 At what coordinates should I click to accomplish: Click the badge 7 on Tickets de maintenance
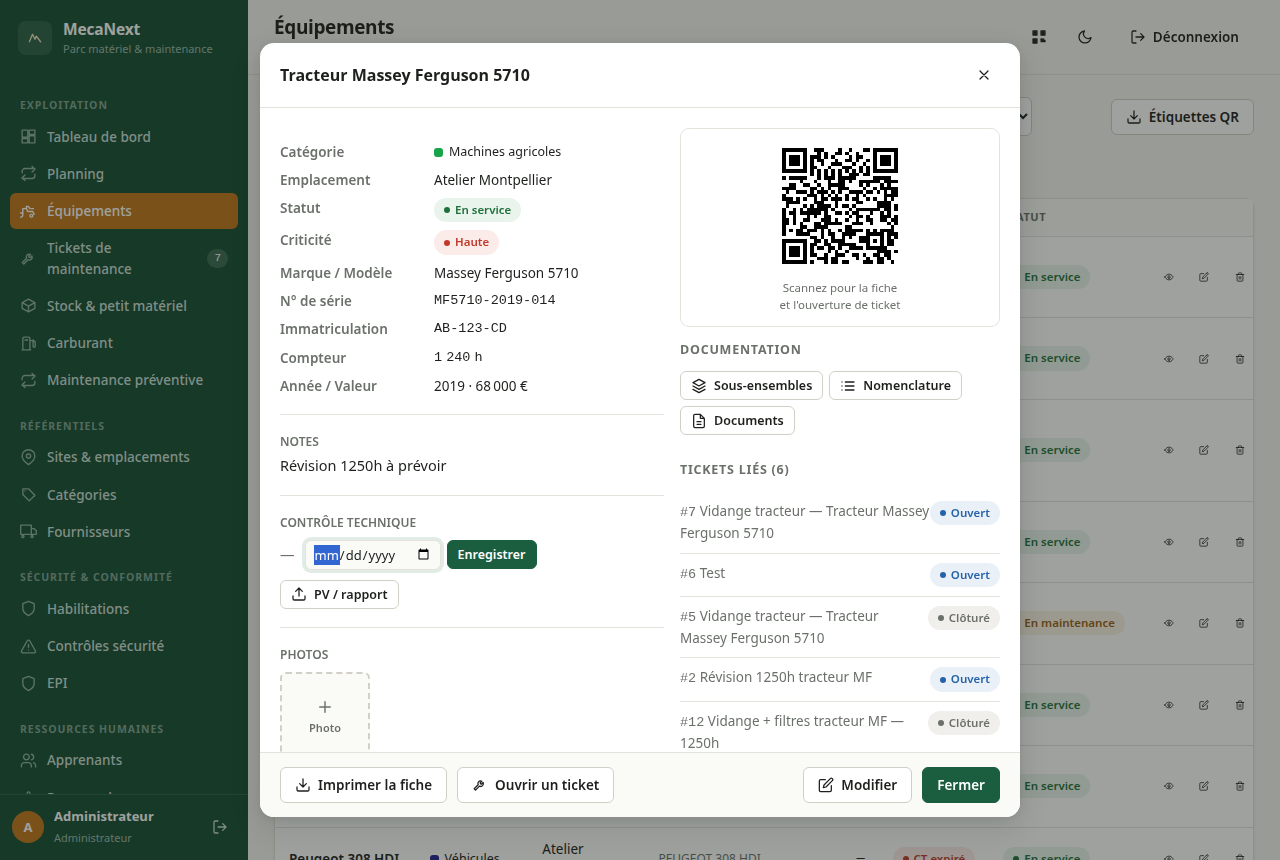click(x=217, y=258)
